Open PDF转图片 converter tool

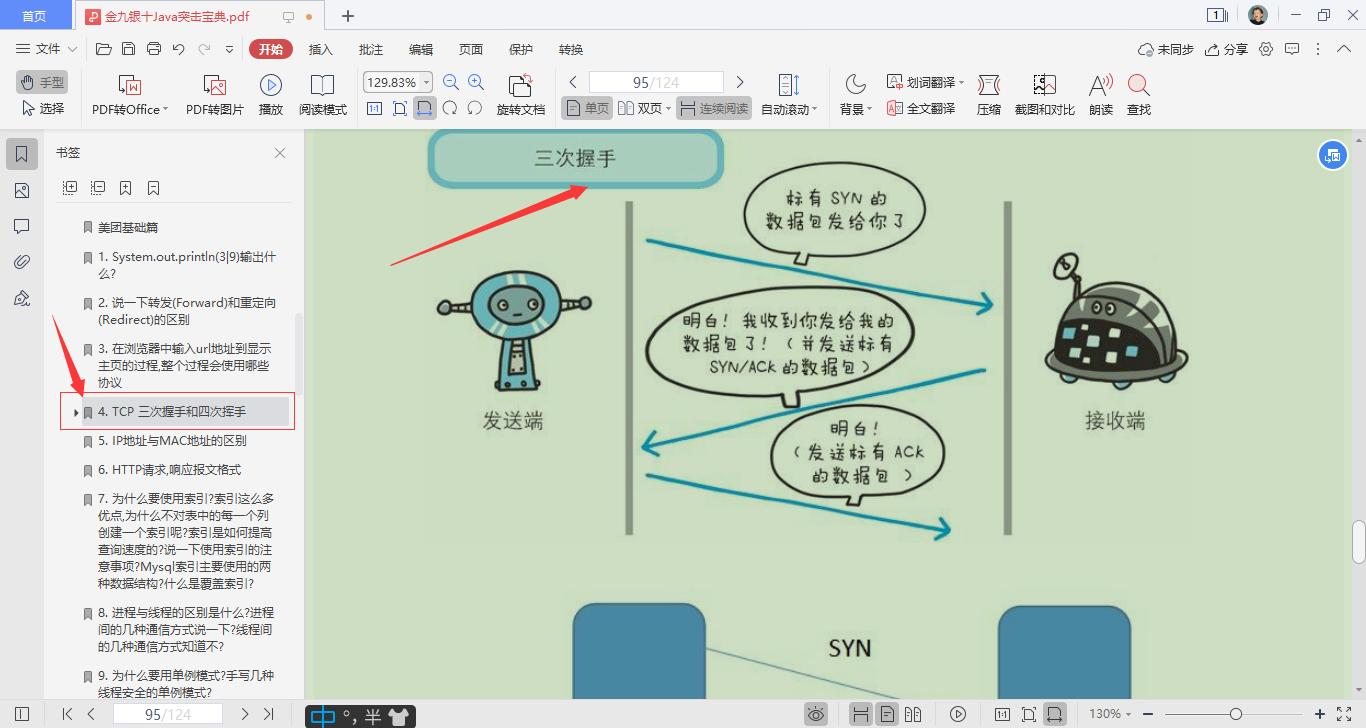coord(214,95)
